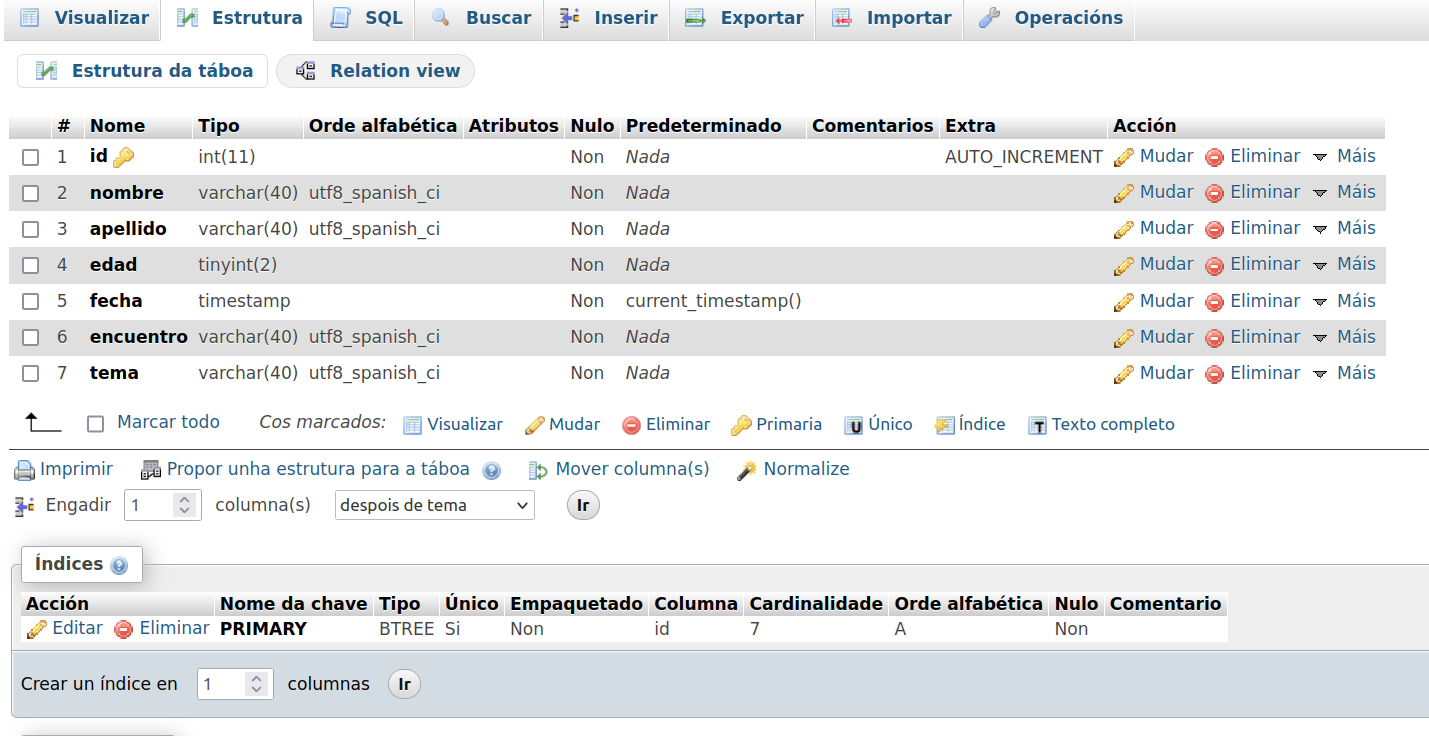1429x736 pixels.
Task: Click the pencil edit icon for tema row
Action: tap(1124, 373)
